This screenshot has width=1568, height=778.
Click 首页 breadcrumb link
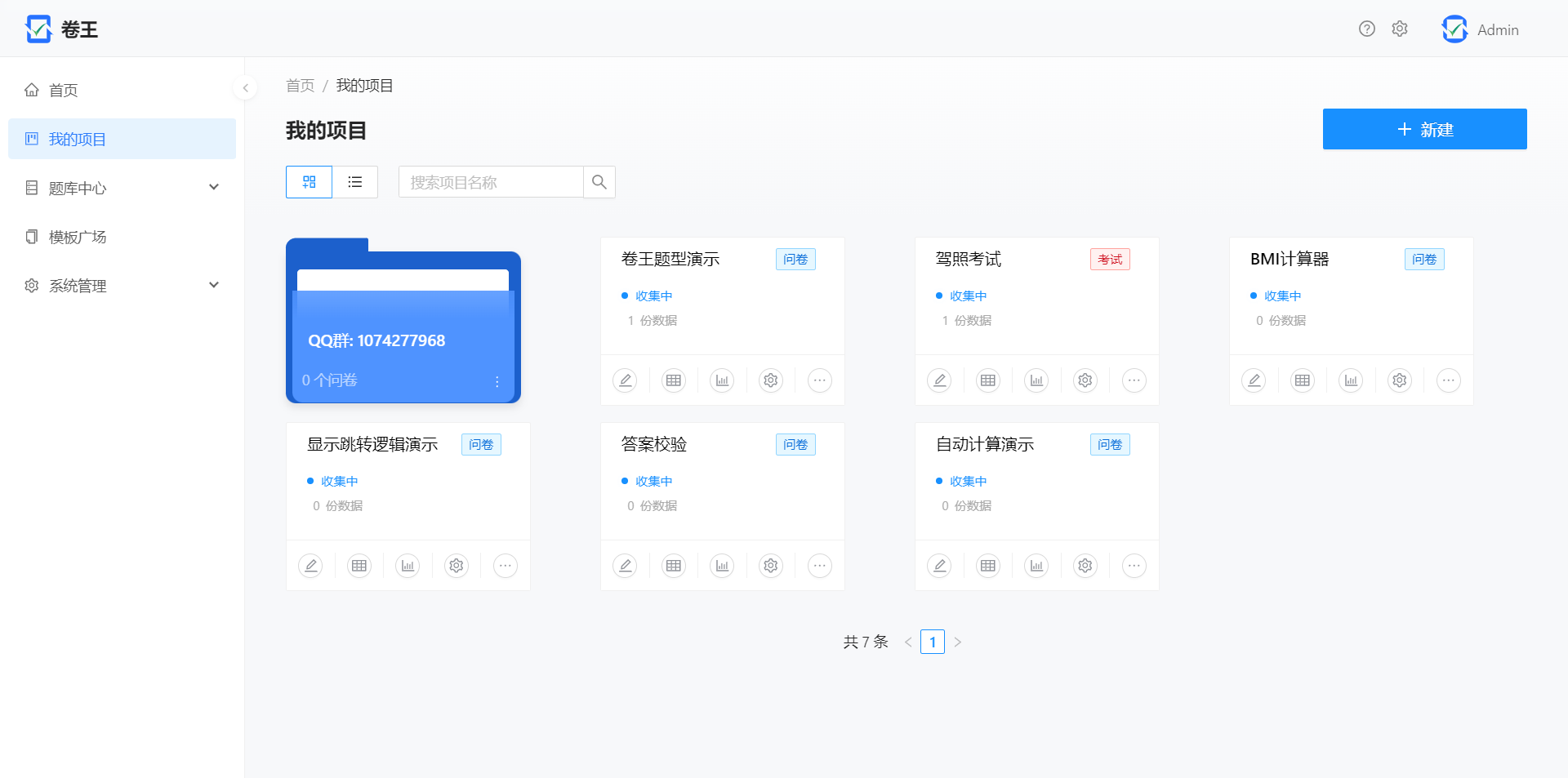tap(300, 86)
